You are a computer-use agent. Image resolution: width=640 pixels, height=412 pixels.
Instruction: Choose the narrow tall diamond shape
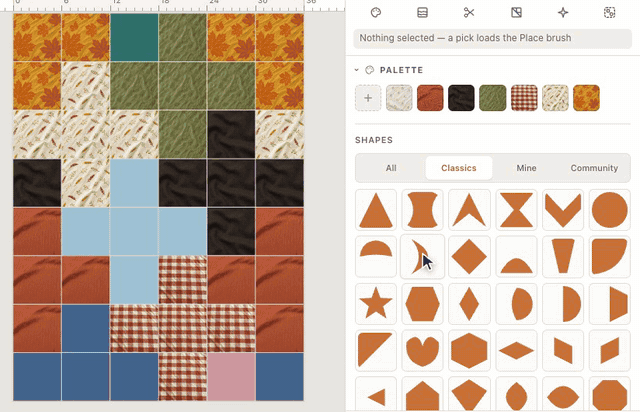469,304
